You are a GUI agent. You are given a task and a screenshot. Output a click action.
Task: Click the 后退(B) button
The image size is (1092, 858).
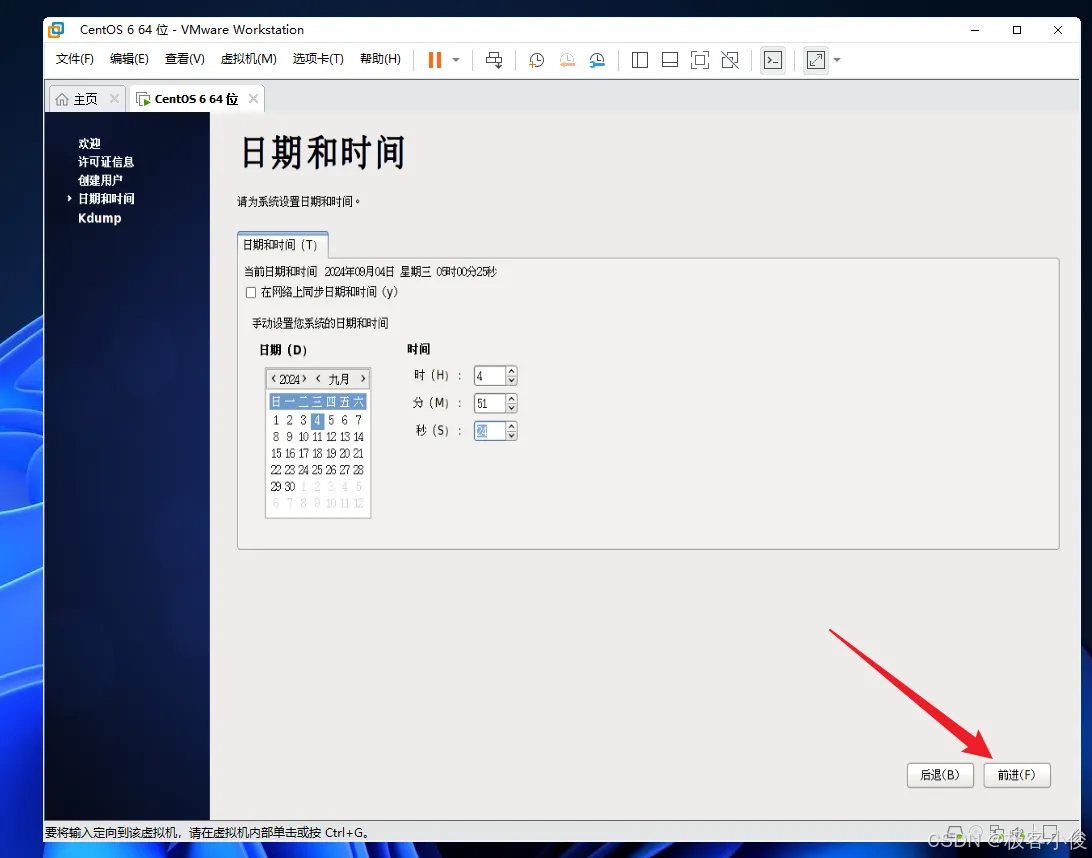coord(940,775)
